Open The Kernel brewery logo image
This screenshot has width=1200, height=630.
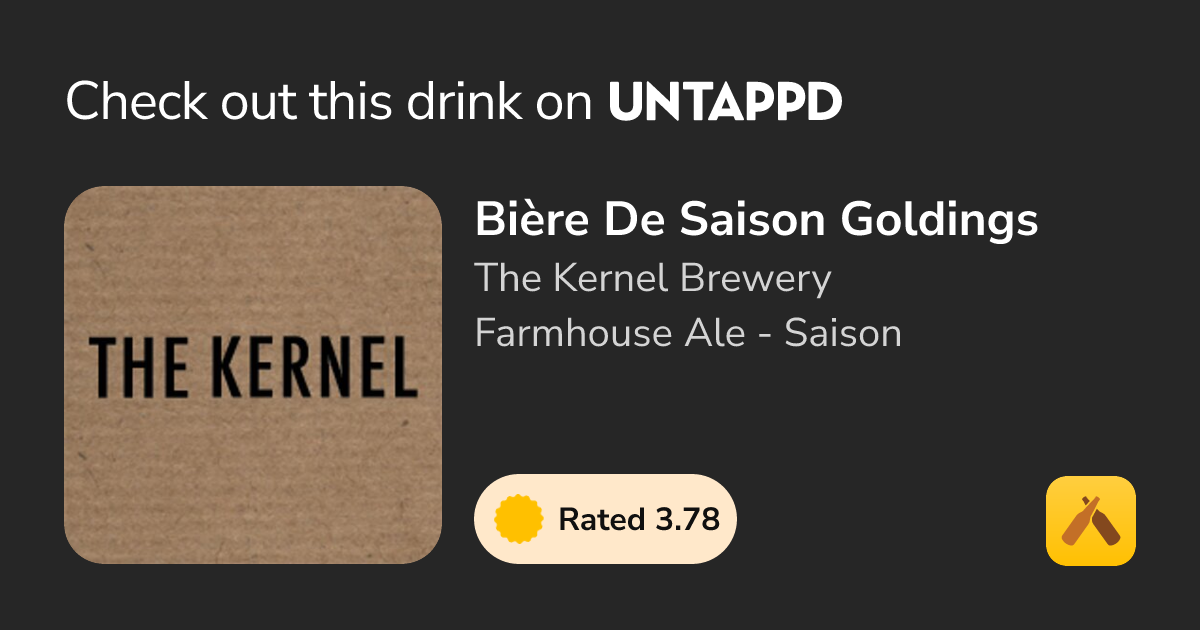point(253,375)
